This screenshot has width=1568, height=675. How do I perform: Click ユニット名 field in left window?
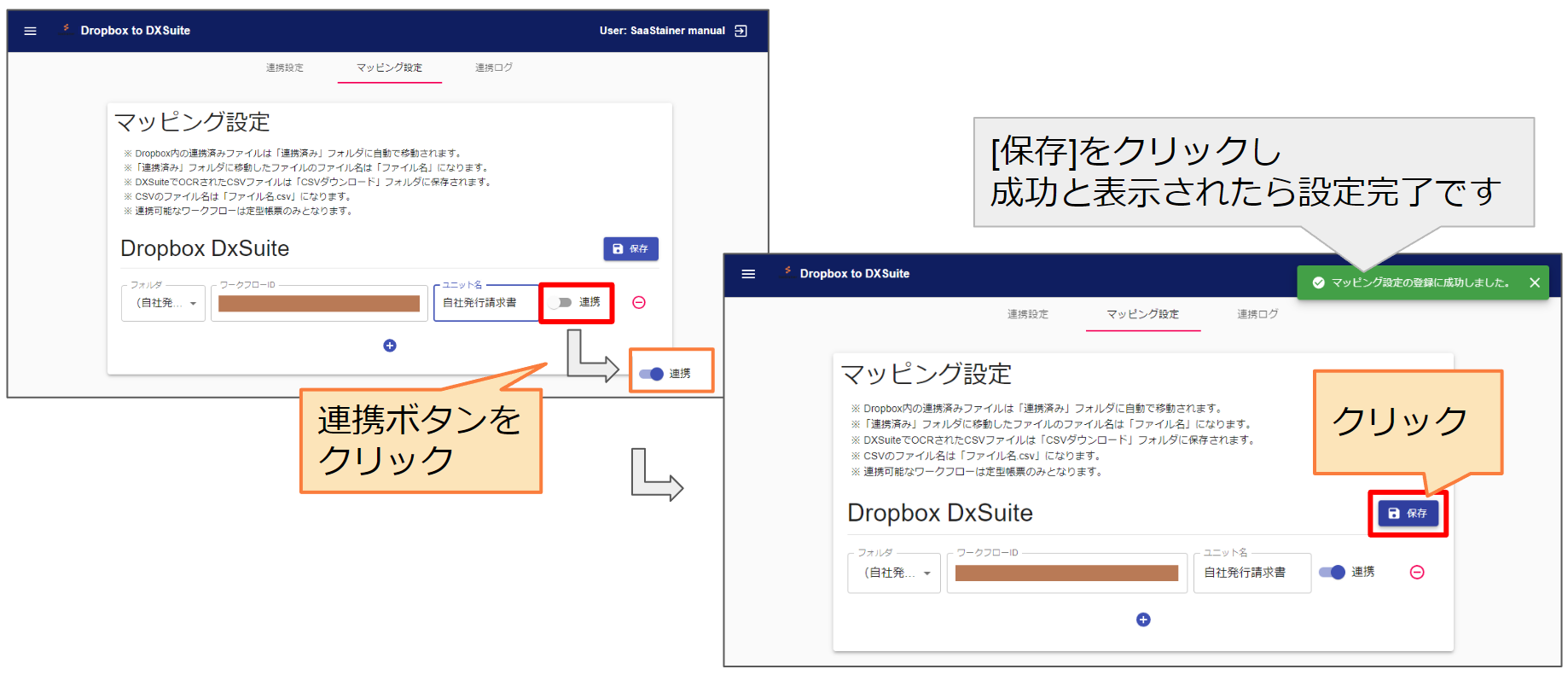(486, 303)
